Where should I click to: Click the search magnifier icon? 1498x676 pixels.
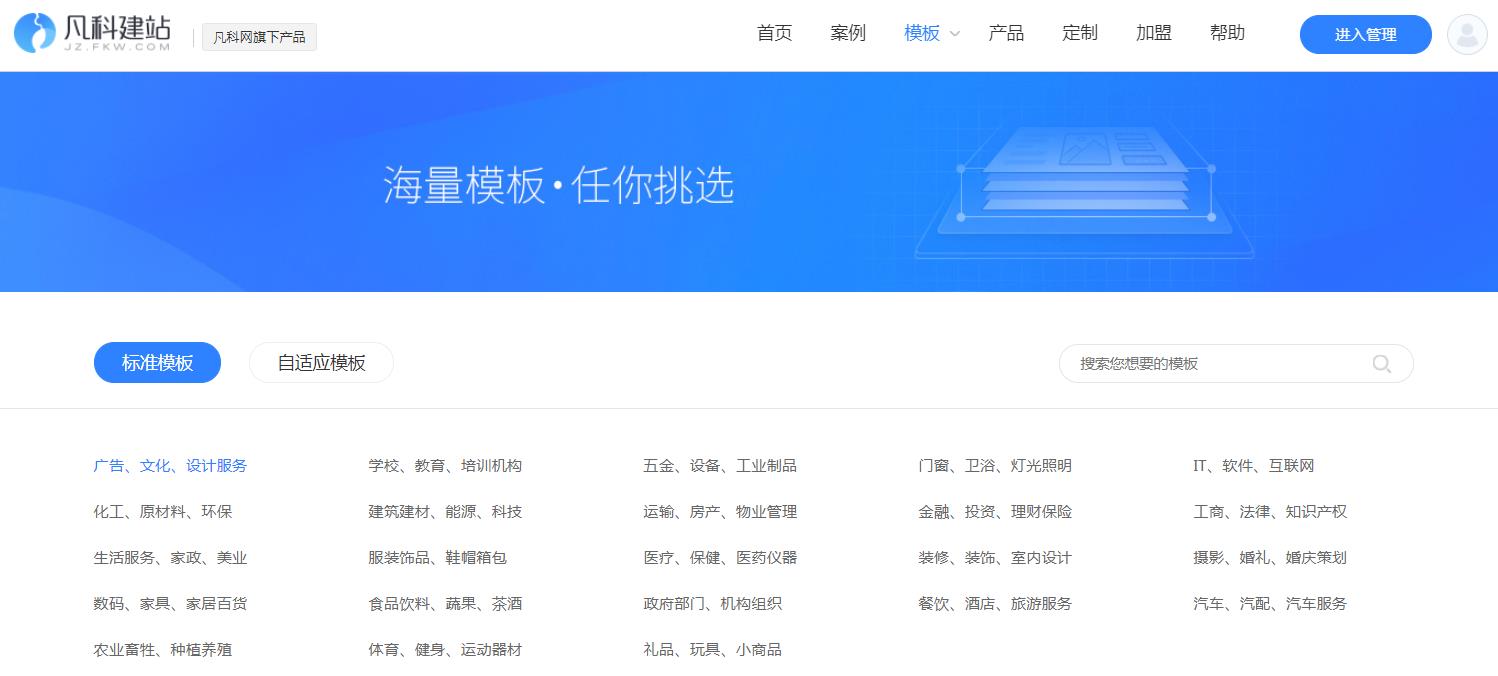click(x=1382, y=364)
